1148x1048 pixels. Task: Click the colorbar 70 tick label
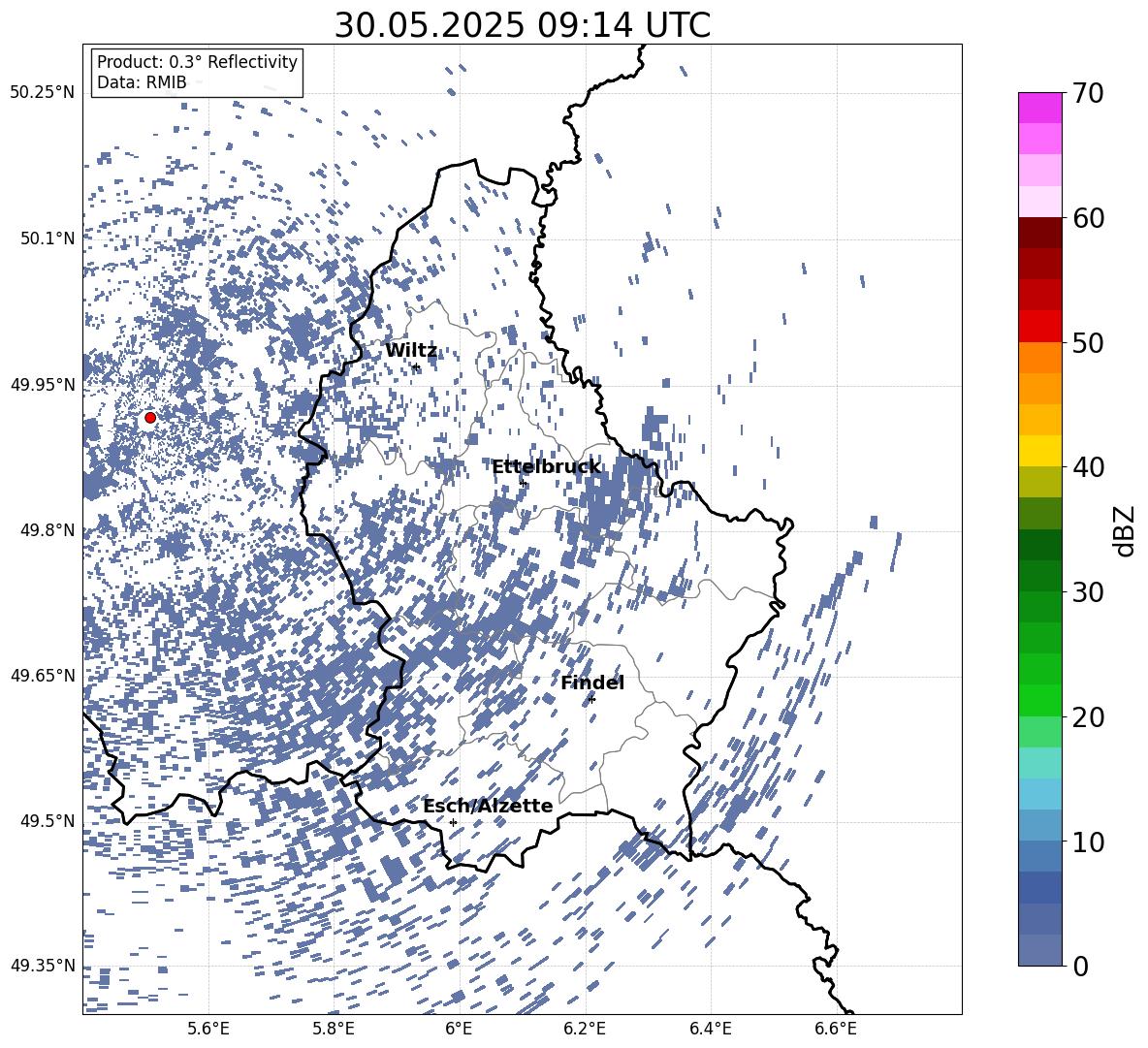[x=1088, y=94]
